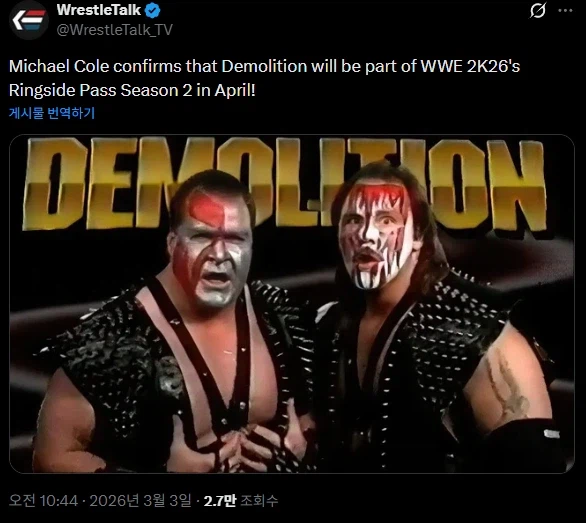This screenshot has width=586, height=523.
Task: Click the 2026년 3월 3일 date
Action: [140, 500]
